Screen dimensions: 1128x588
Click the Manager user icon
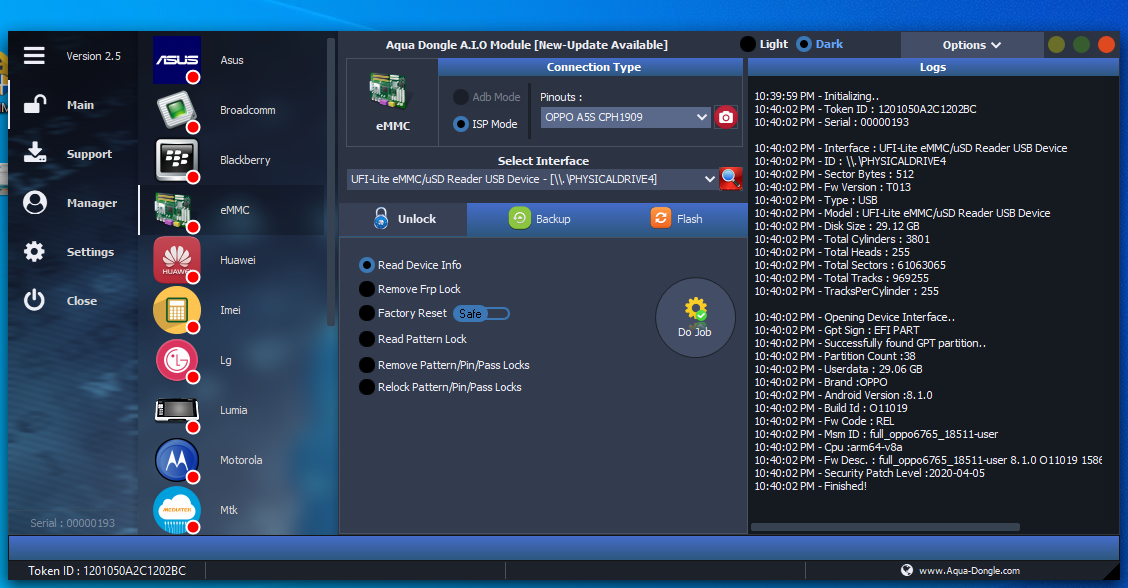pyautogui.click(x=35, y=202)
